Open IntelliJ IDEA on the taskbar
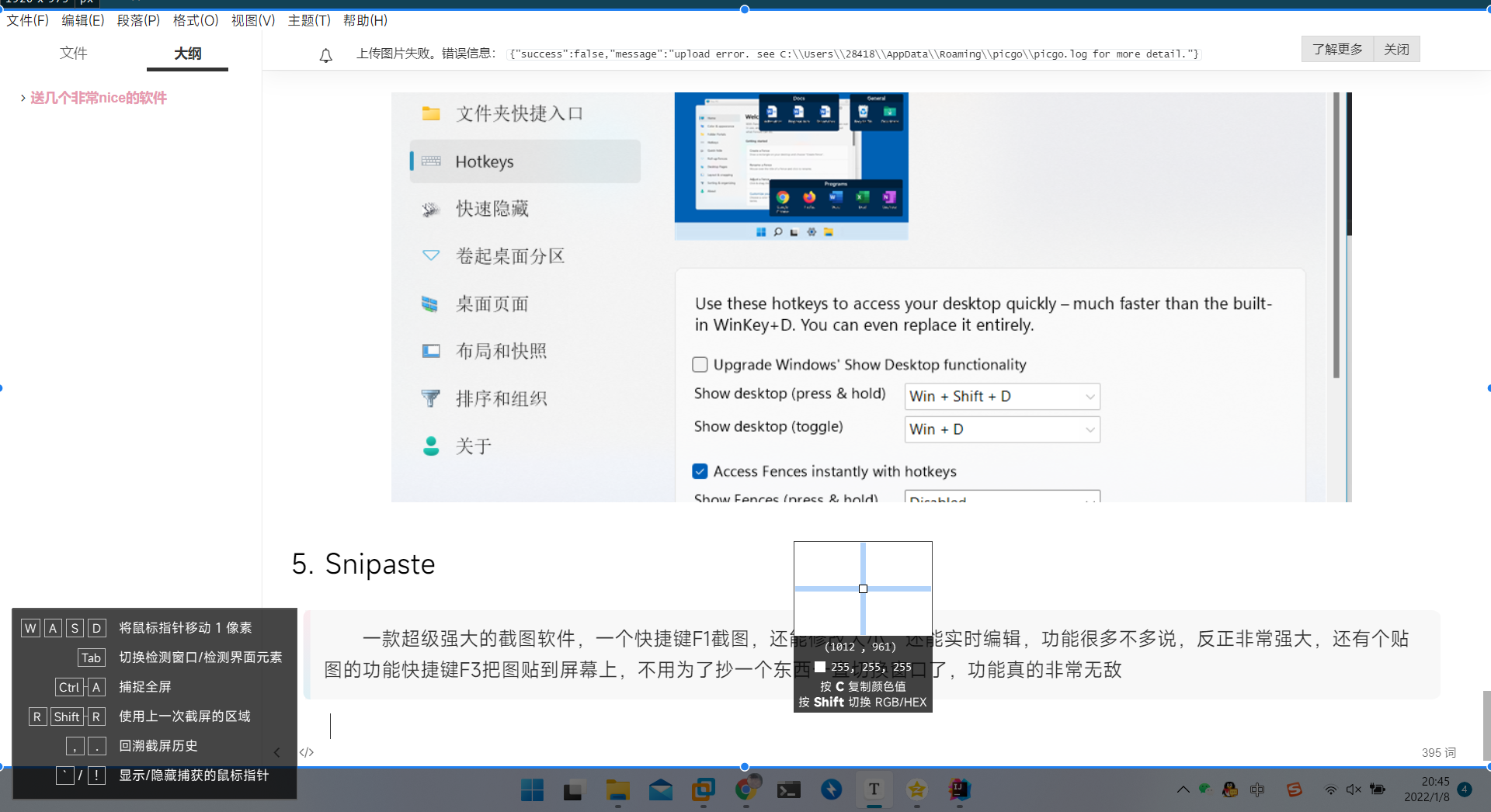The image size is (1491, 812). tap(960, 790)
